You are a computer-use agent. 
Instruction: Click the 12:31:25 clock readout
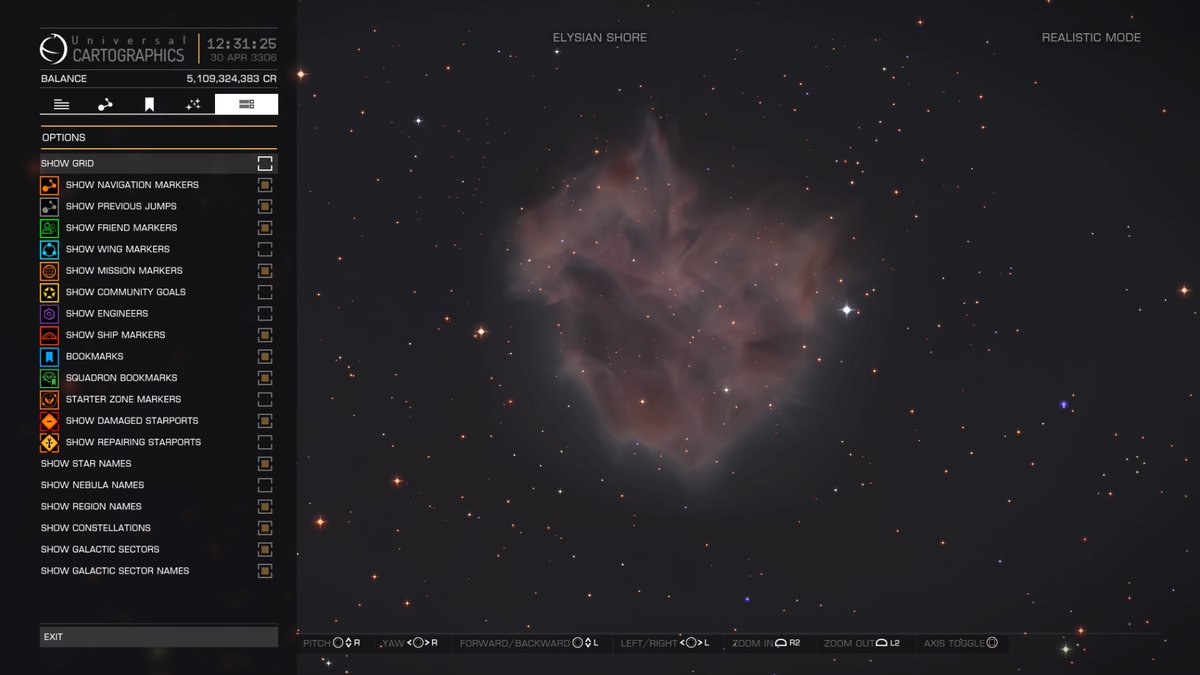pos(241,43)
